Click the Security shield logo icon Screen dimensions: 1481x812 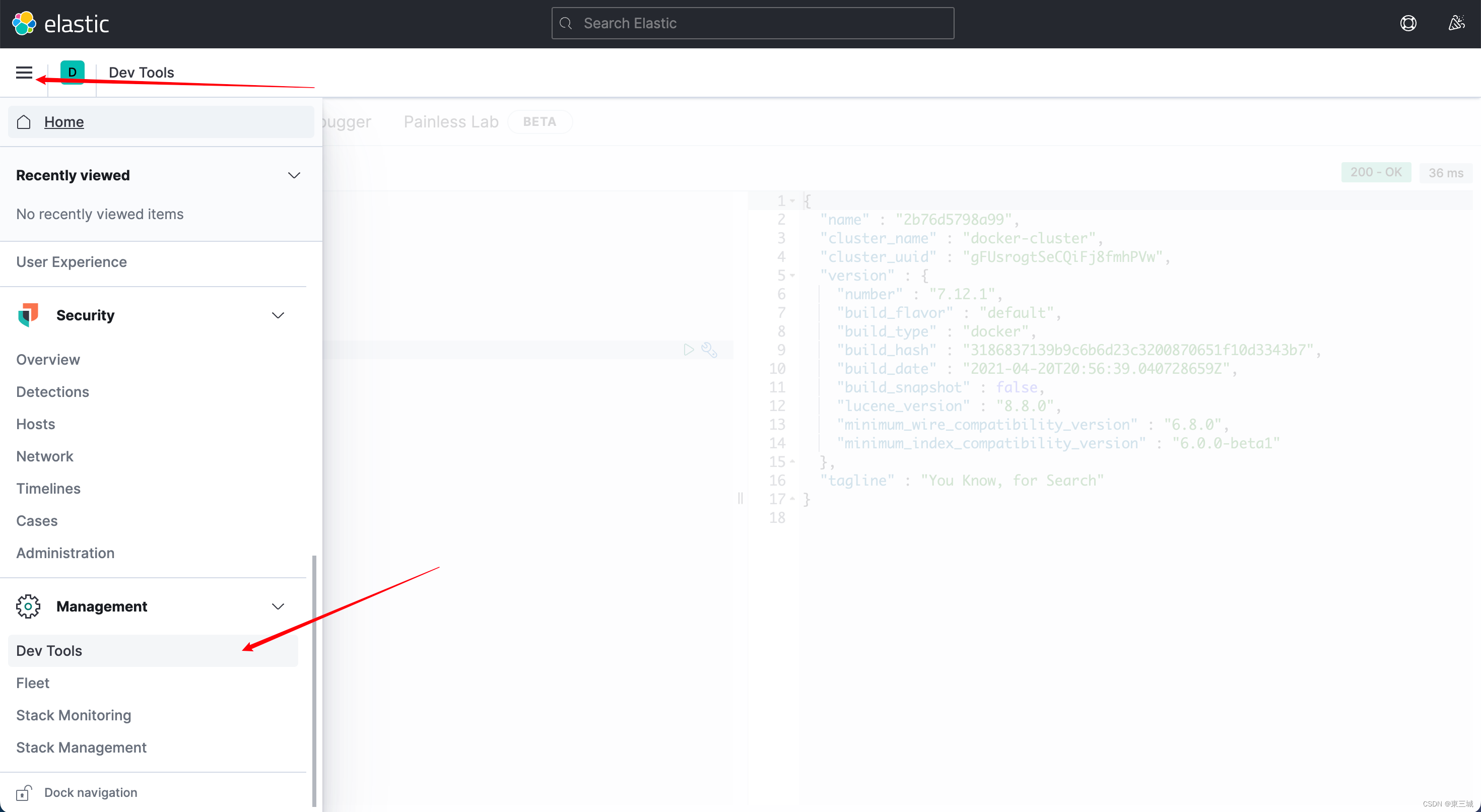[28, 315]
